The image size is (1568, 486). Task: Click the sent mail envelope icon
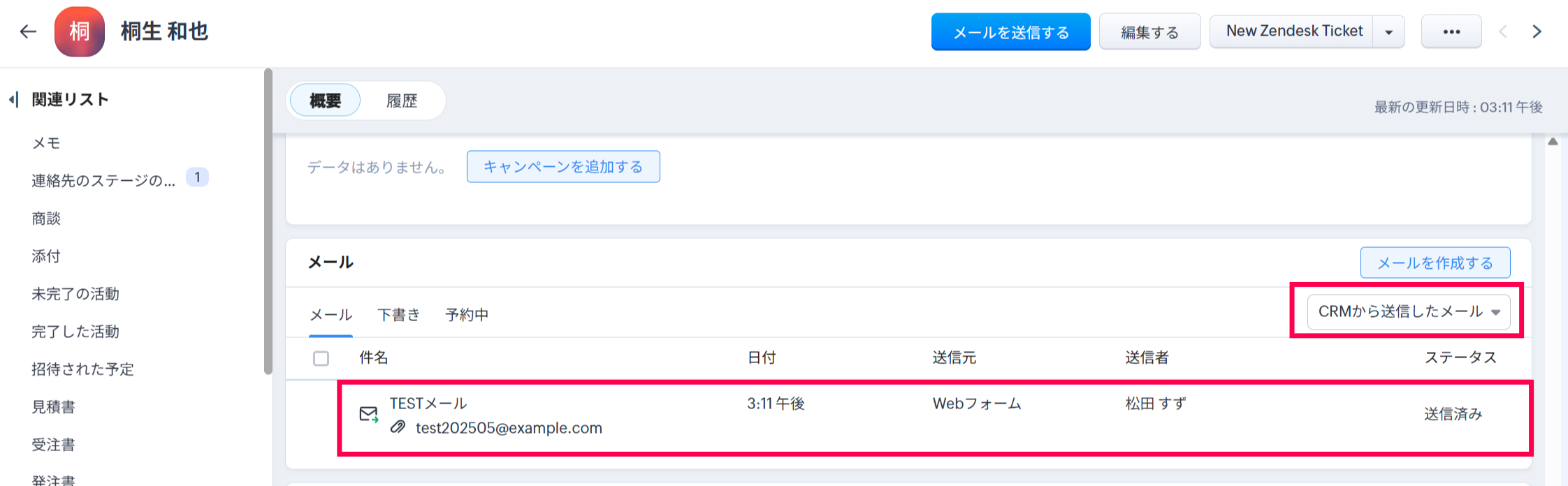point(368,415)
